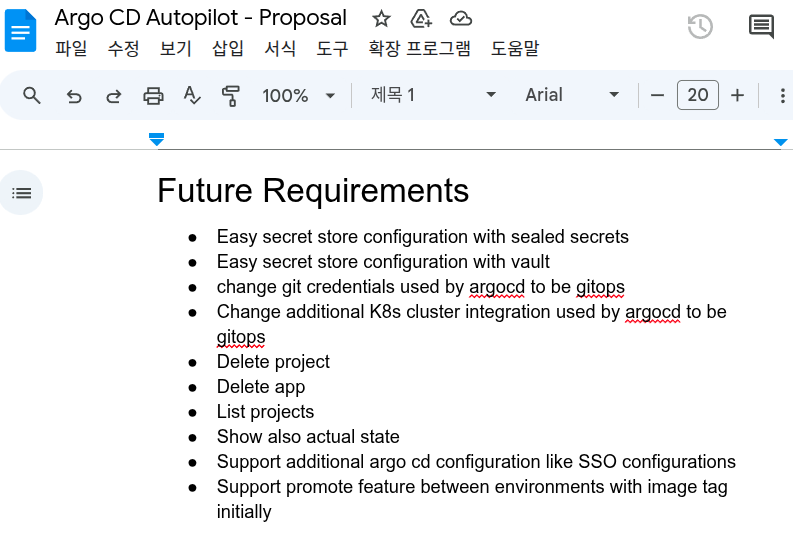Screen dimensions: 793x536
Task: Click the right indent ruler marker
Action: (x=781, y=142)
